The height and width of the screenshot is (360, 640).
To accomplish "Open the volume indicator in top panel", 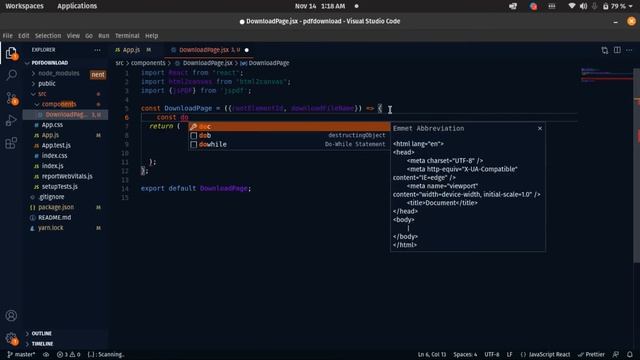I will tap(583, 6).
